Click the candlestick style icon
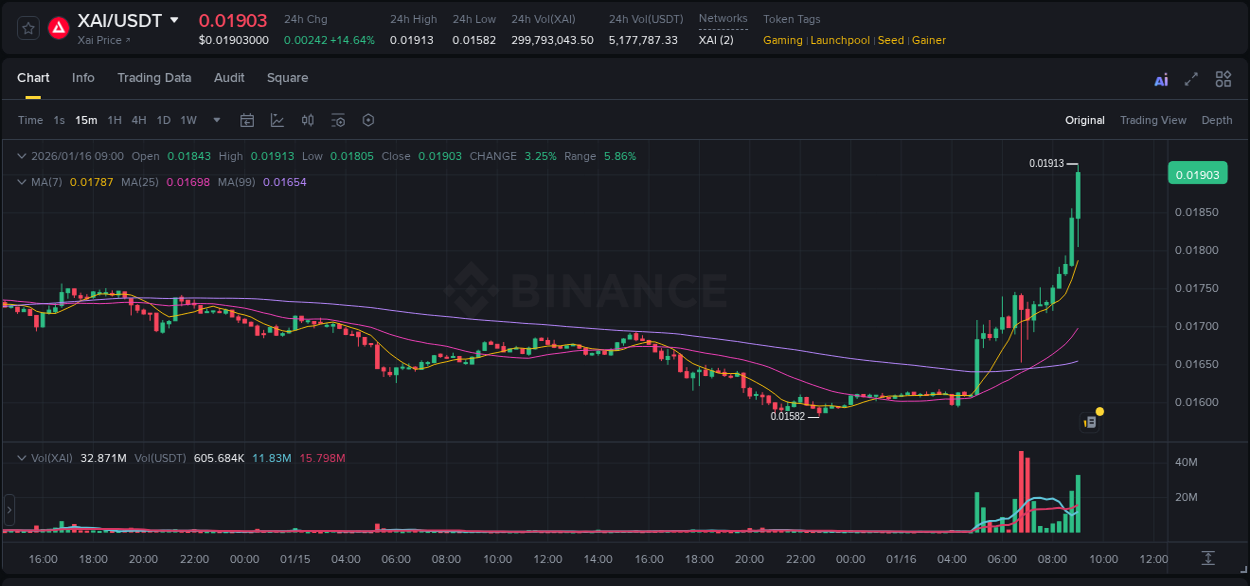Image resolution: width=1250 pixels, height=586 pixels. (310, 119)
